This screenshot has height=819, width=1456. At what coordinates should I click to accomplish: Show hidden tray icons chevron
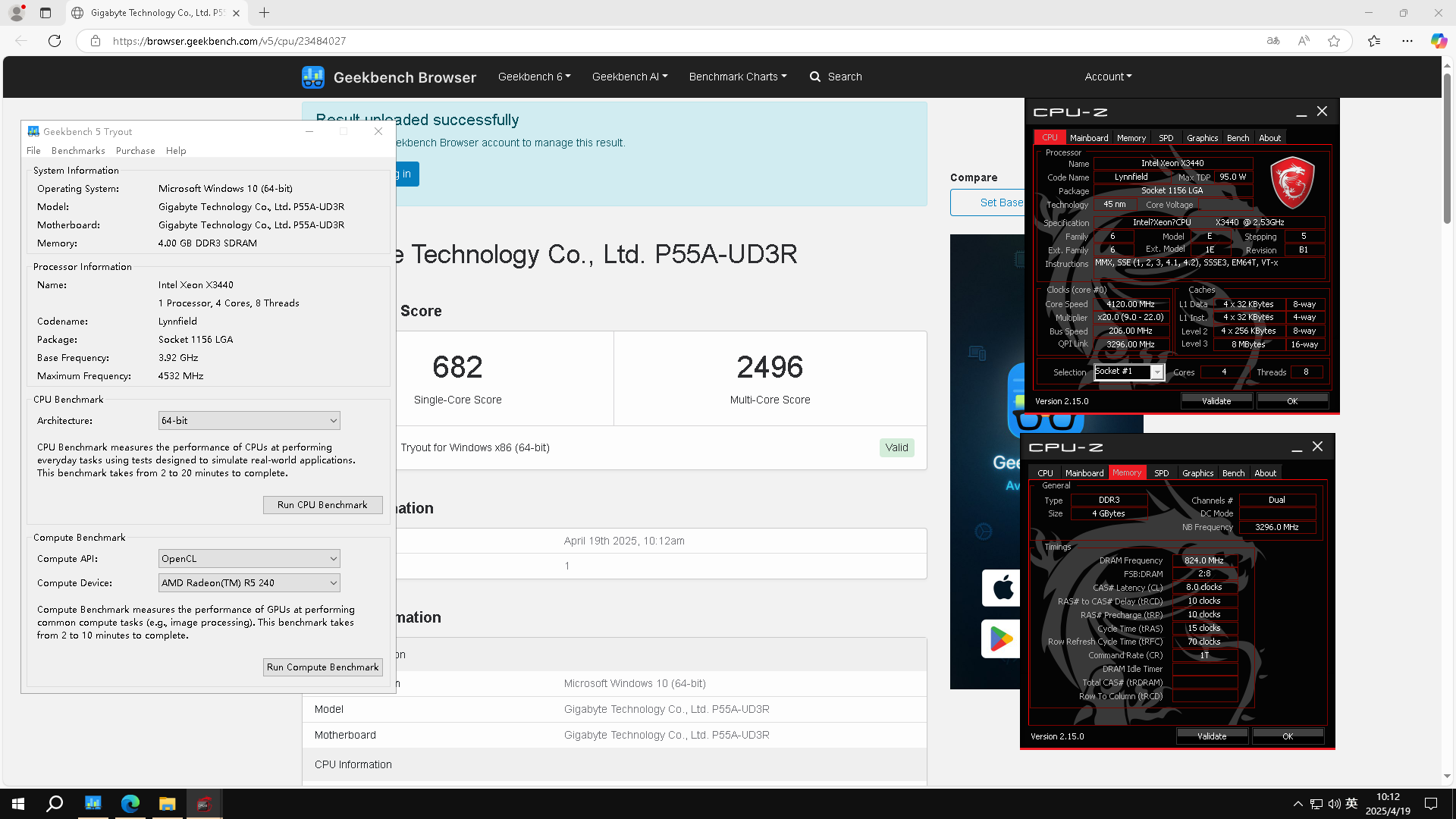(1298, 804)
